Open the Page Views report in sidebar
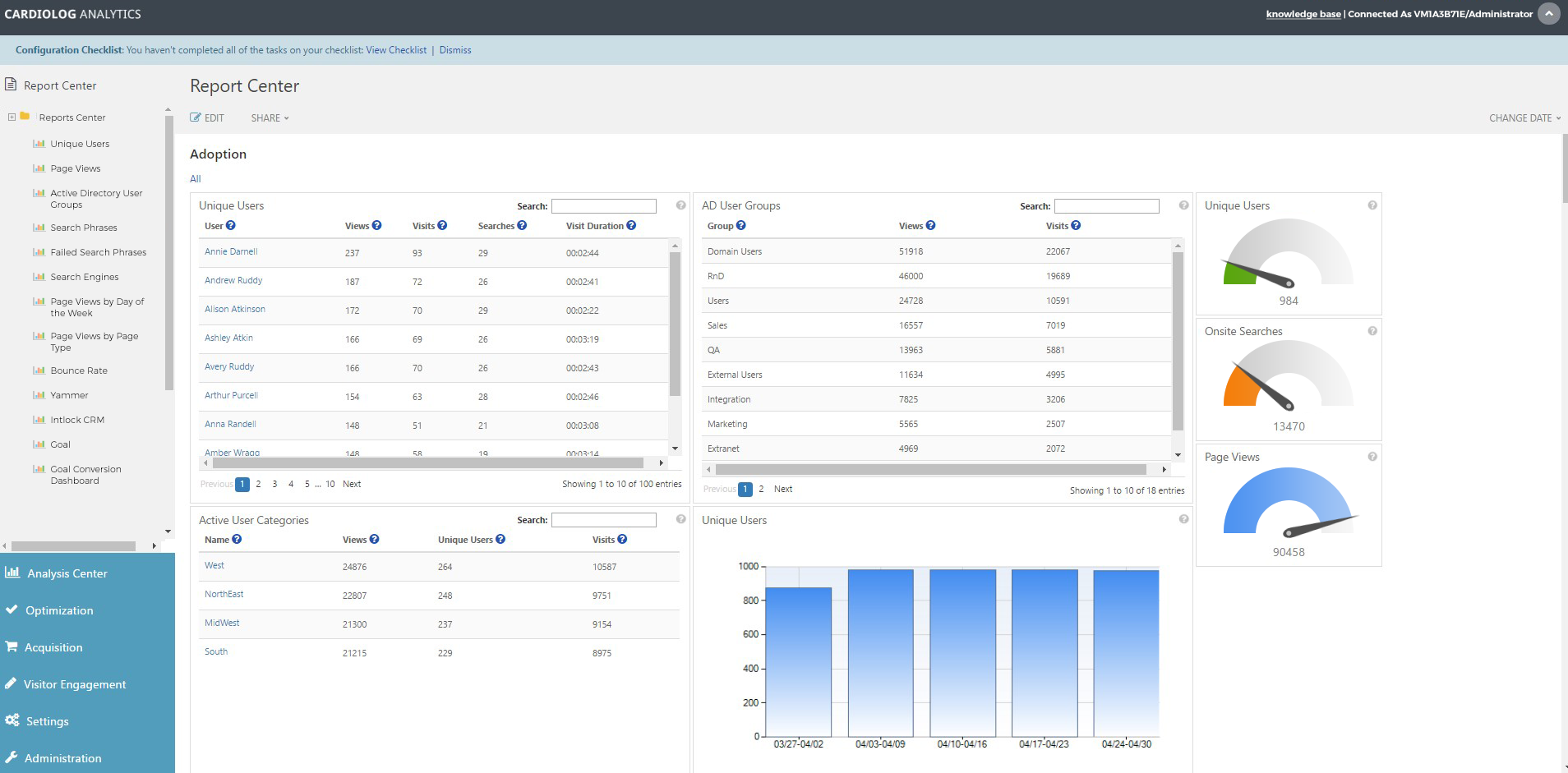The image size is (1568, 773). point(76,168)
